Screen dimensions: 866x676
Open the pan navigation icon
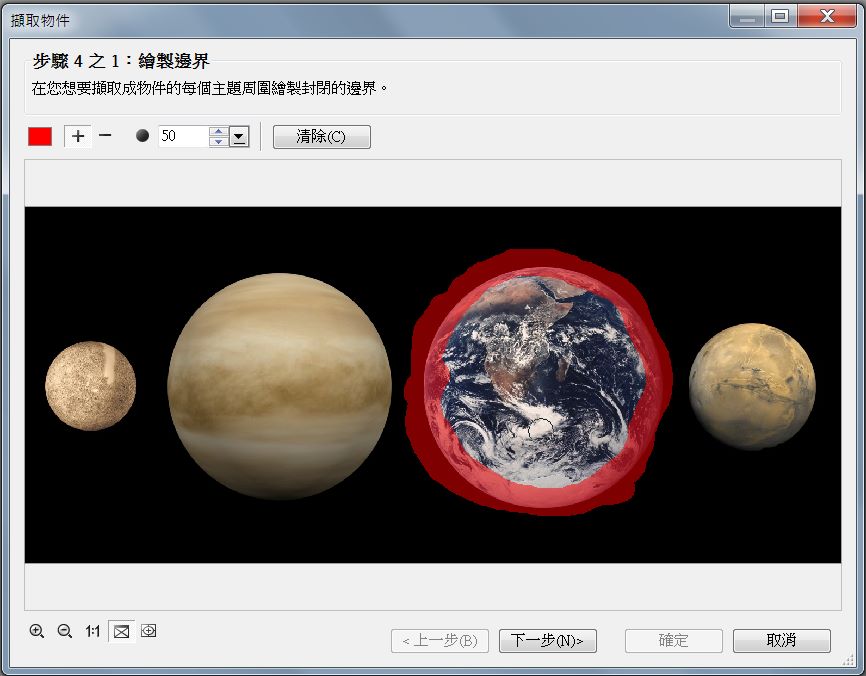click(147, 631)
